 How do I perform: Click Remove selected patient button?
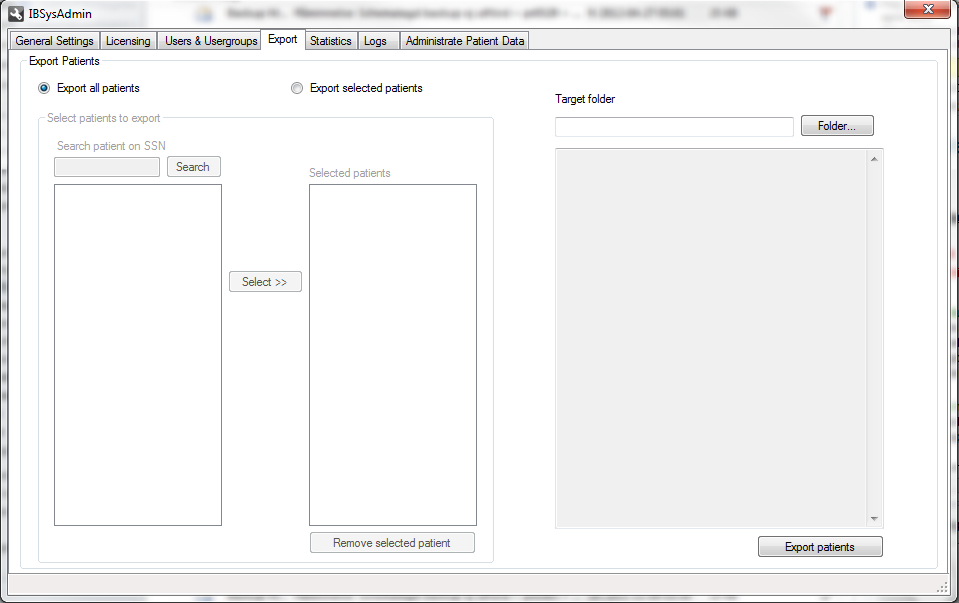tap(392, 543)
